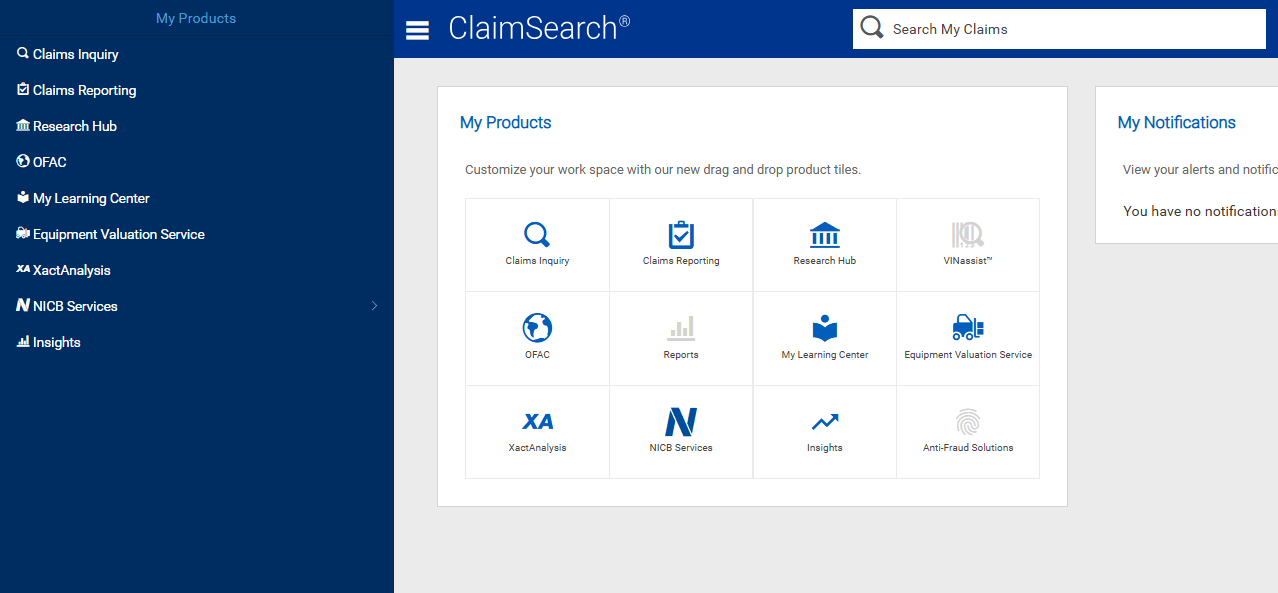Click the Anti-Fraud Solutions fingerprint tile
The image size is (1278, 593).
click(968, 421)
